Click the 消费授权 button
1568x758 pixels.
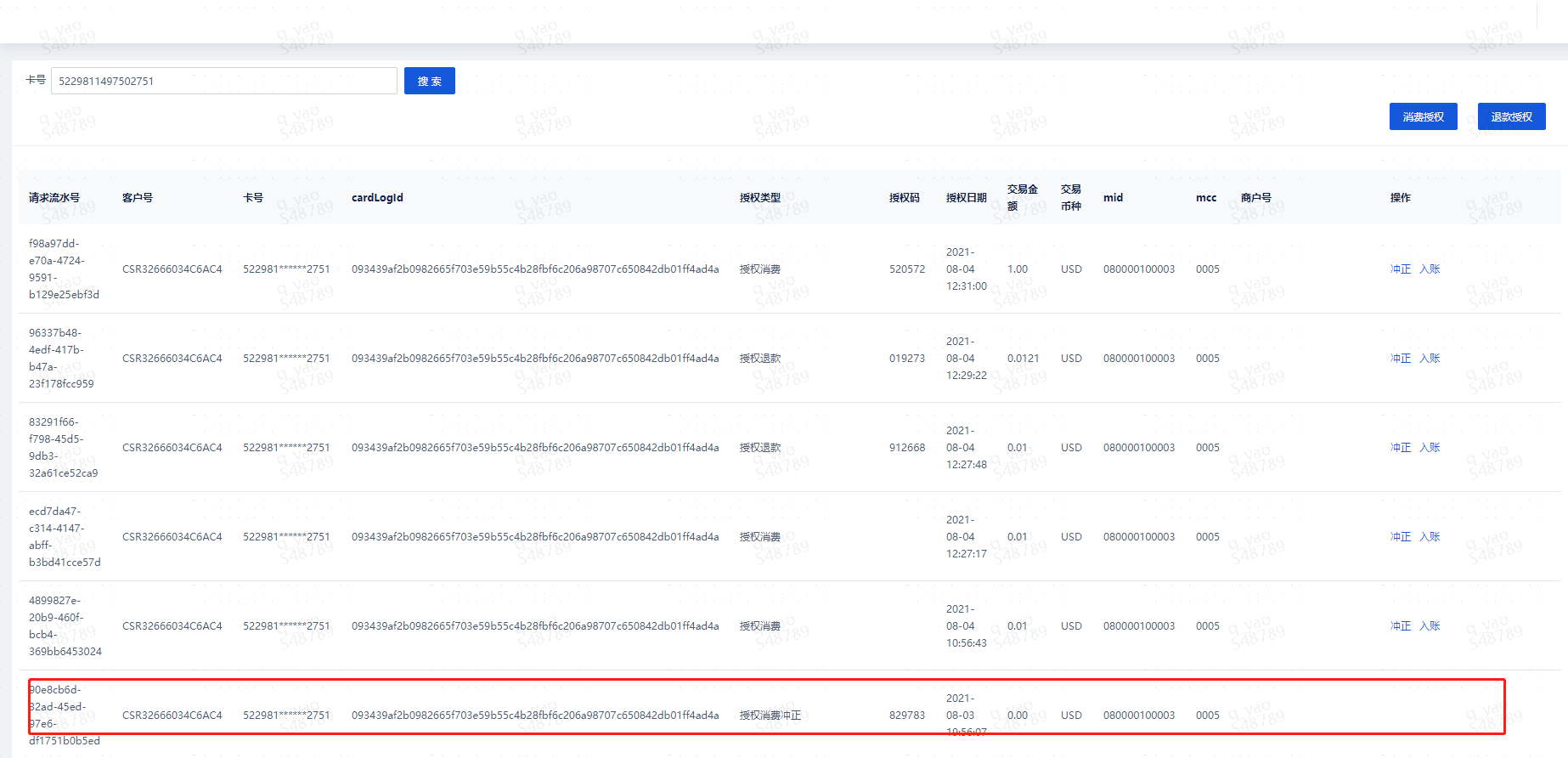click(x=1423, y=116)
